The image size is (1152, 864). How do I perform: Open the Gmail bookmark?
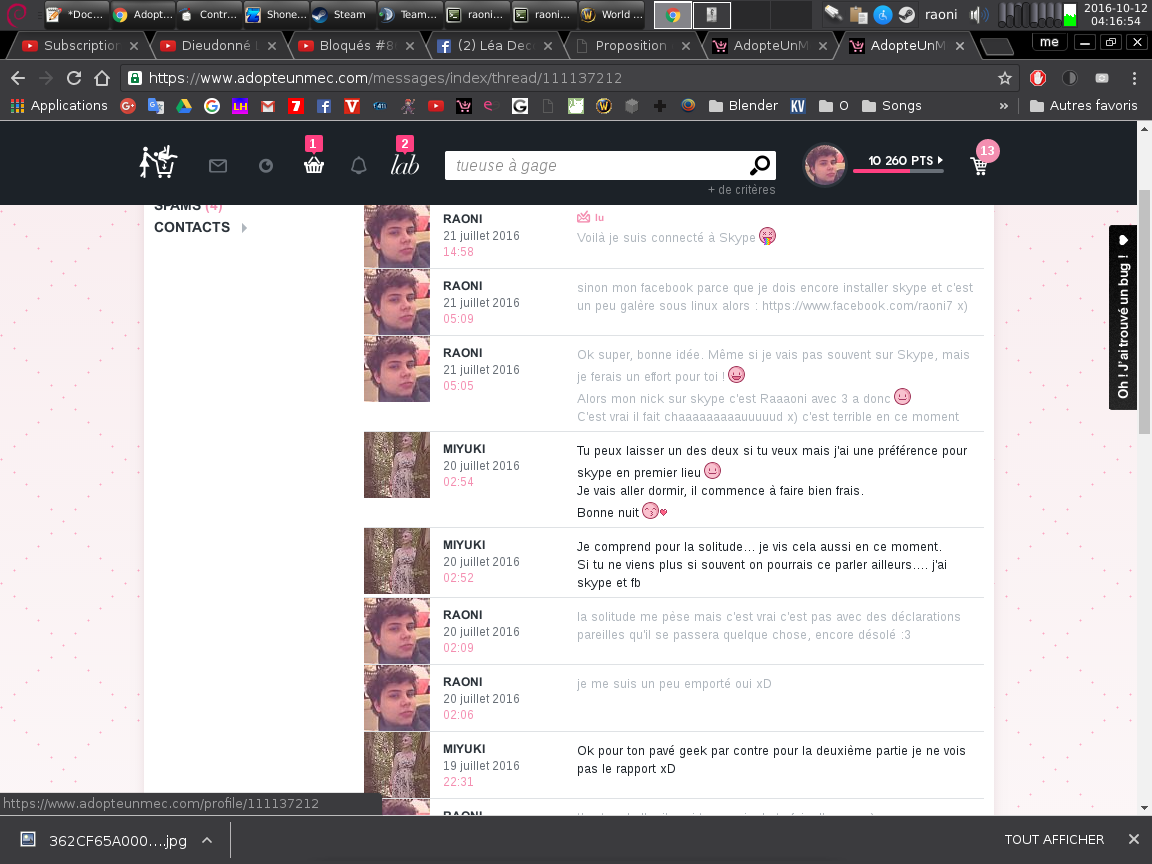click(267, 106)
